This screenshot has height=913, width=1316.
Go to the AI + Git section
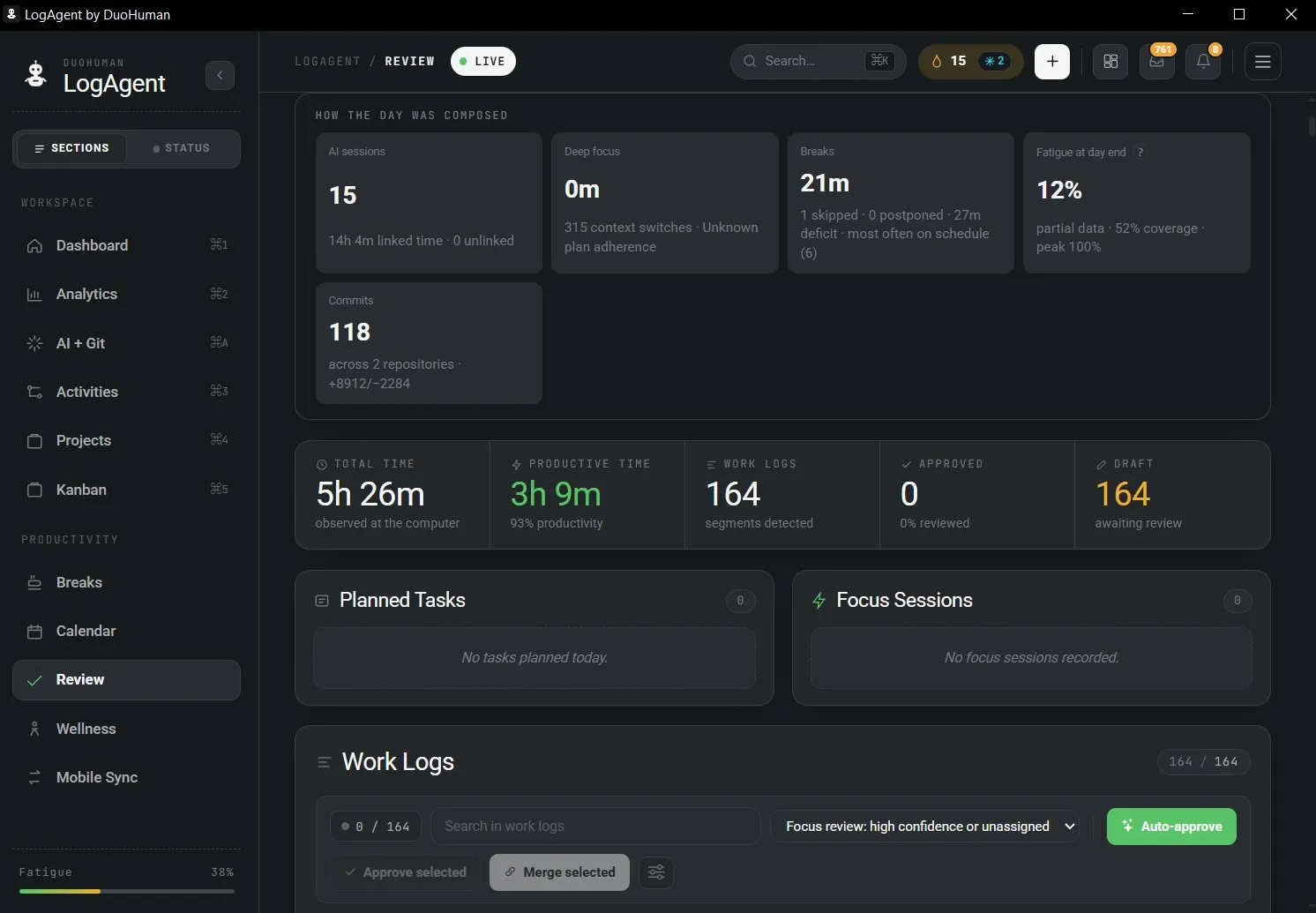coord(126,343)
